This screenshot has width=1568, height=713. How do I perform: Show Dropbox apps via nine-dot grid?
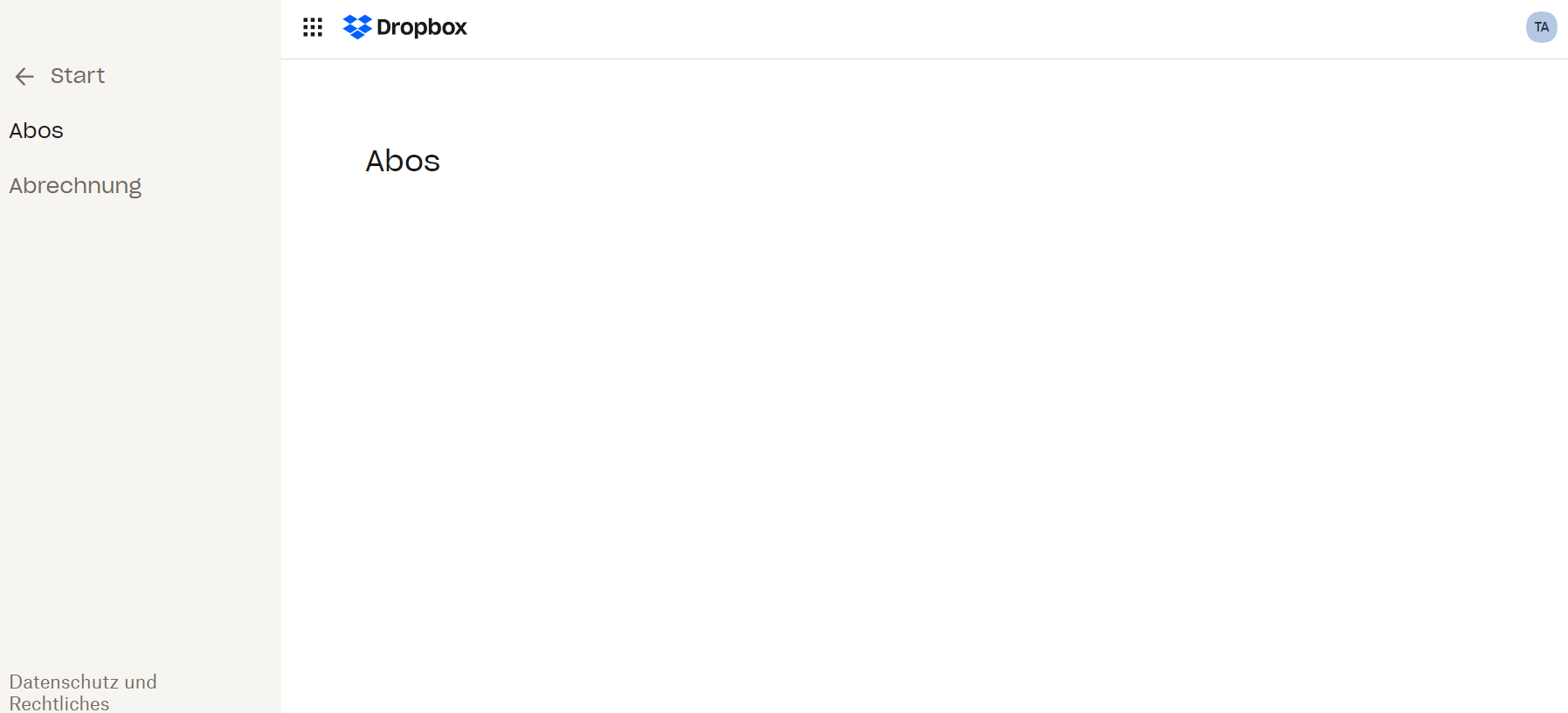[x=313, y=27]
